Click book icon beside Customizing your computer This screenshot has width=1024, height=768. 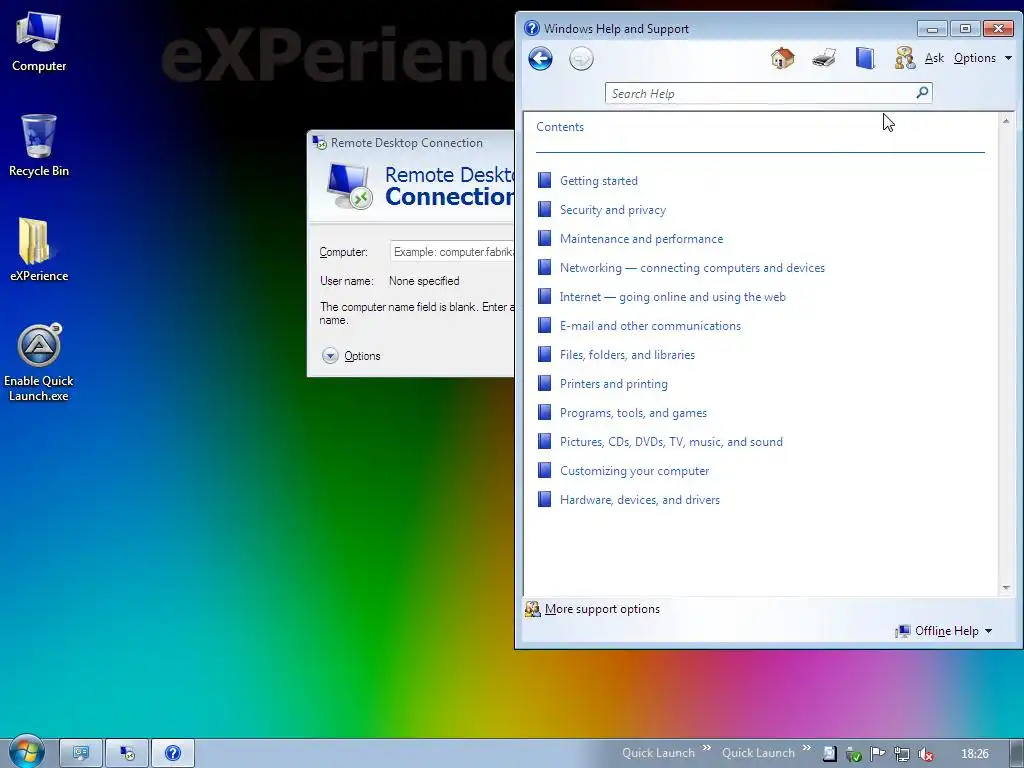(x=544, y=470)
